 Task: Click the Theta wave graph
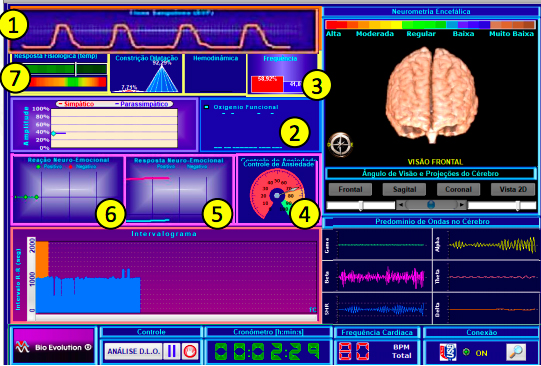pyautogui.click(x=493, y=277)
